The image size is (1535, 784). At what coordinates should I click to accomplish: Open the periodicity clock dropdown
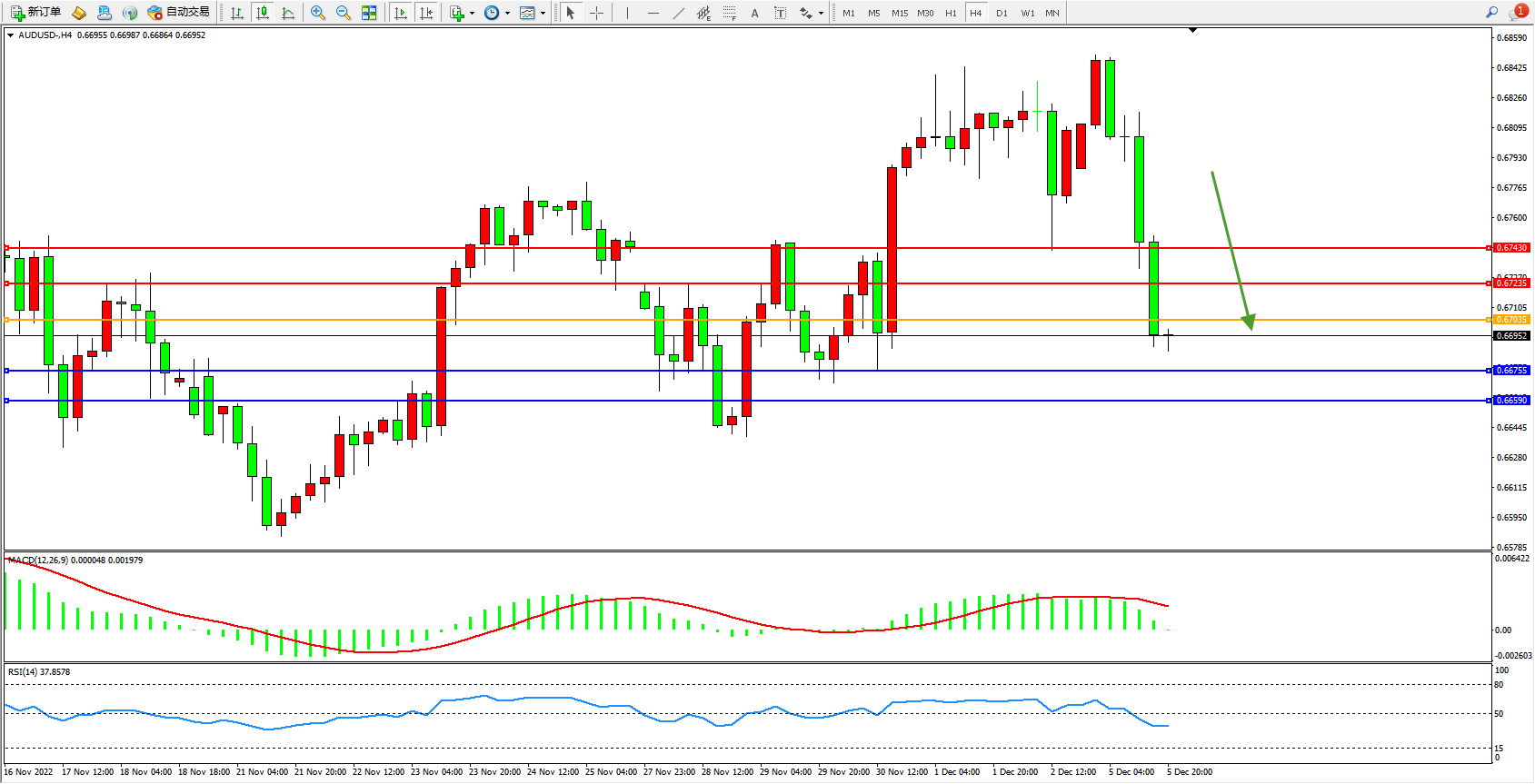(496, 13)
